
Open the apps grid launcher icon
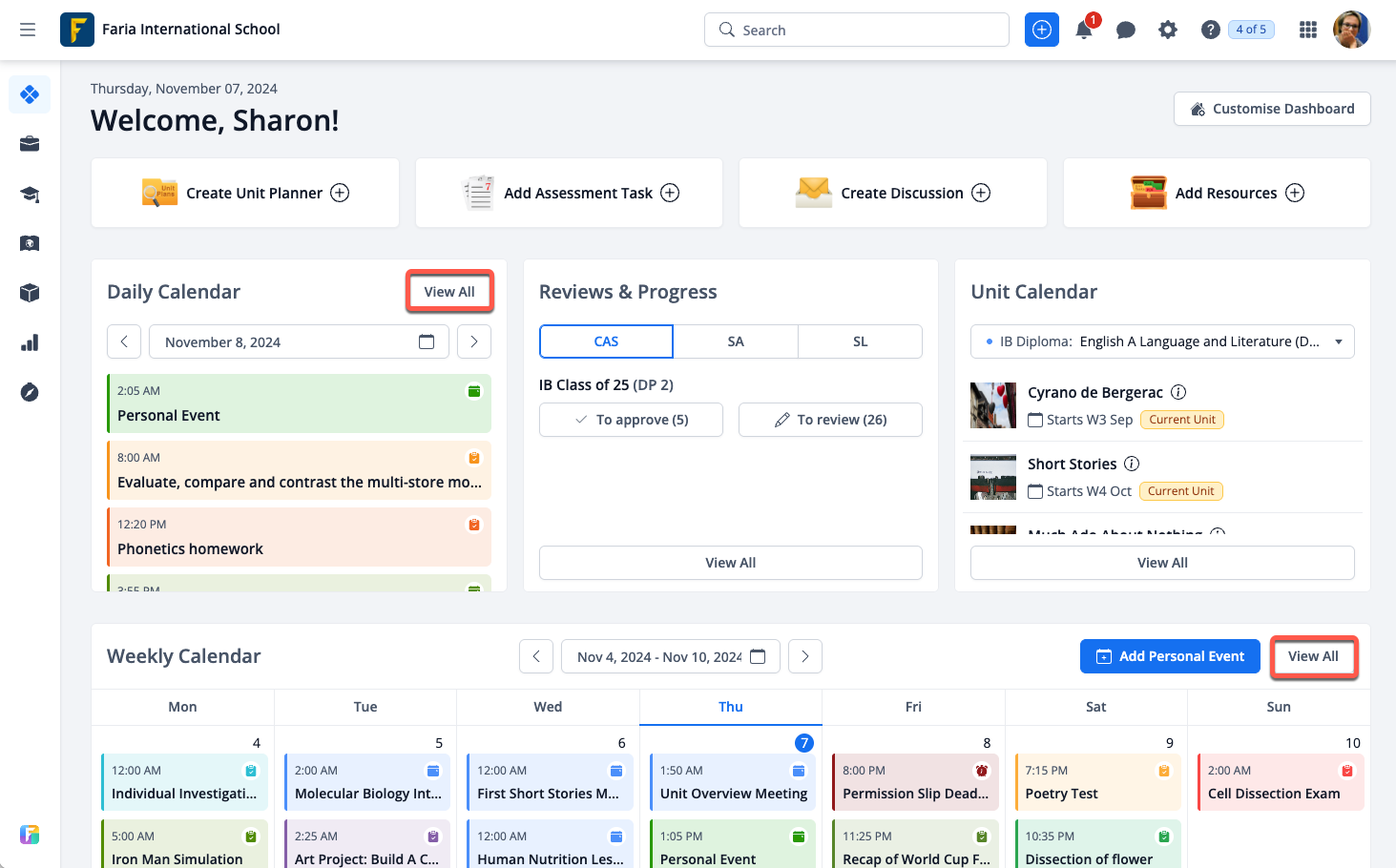tap(1308, 31)
